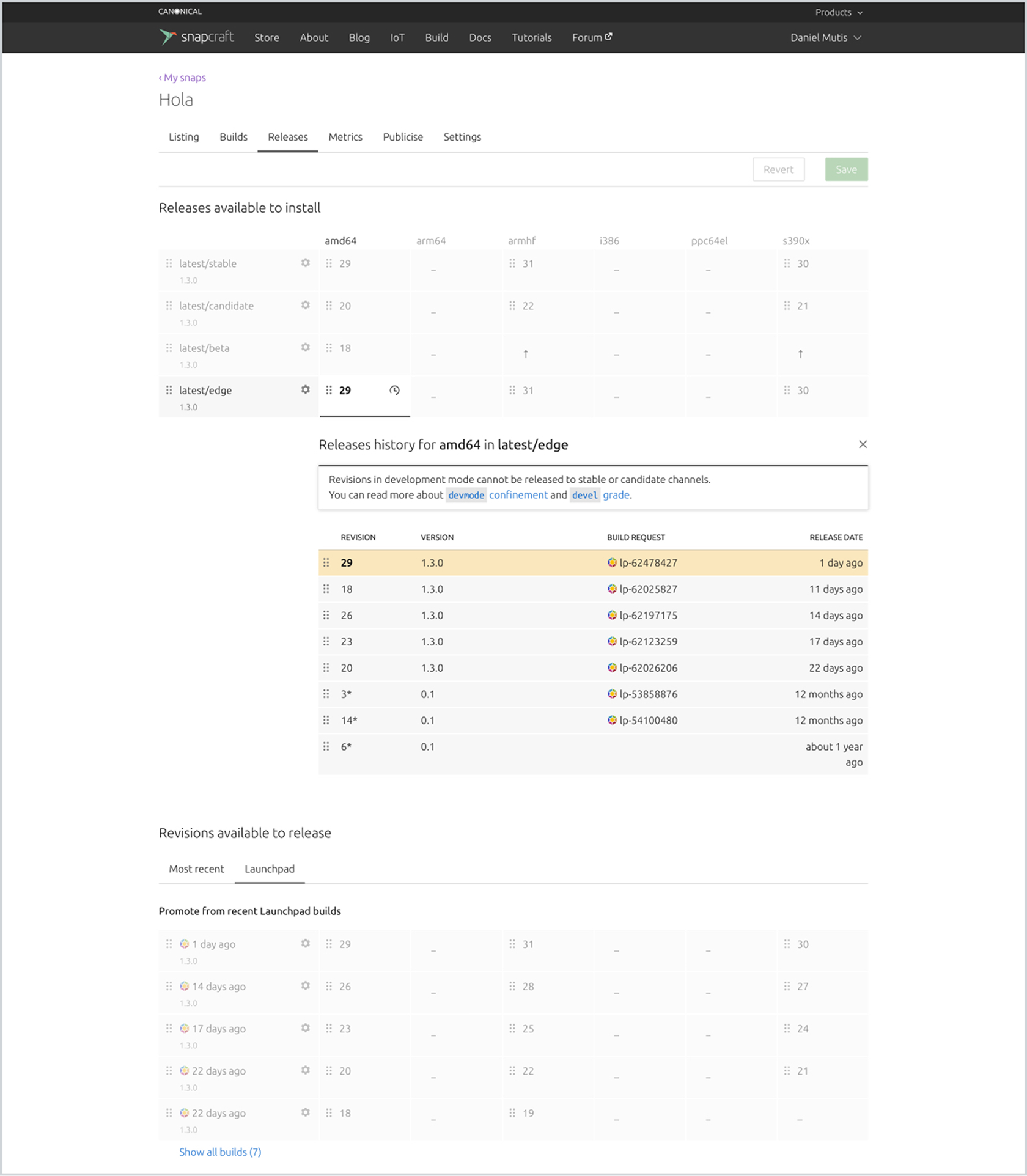The image size is (1027, 1176).
Task: Click external link icon beside Forum
Action: tap(609, 37)
